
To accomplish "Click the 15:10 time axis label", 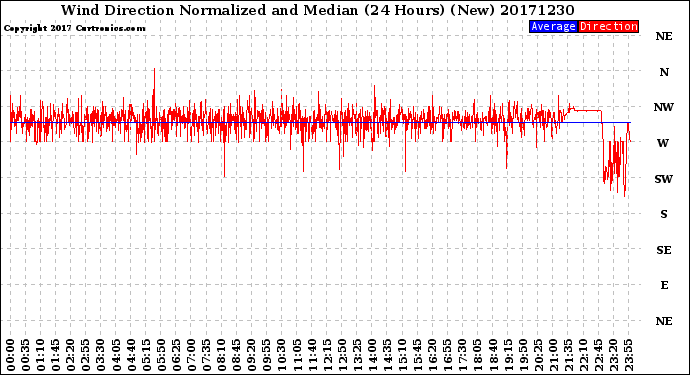I will [x=402, y=355].
